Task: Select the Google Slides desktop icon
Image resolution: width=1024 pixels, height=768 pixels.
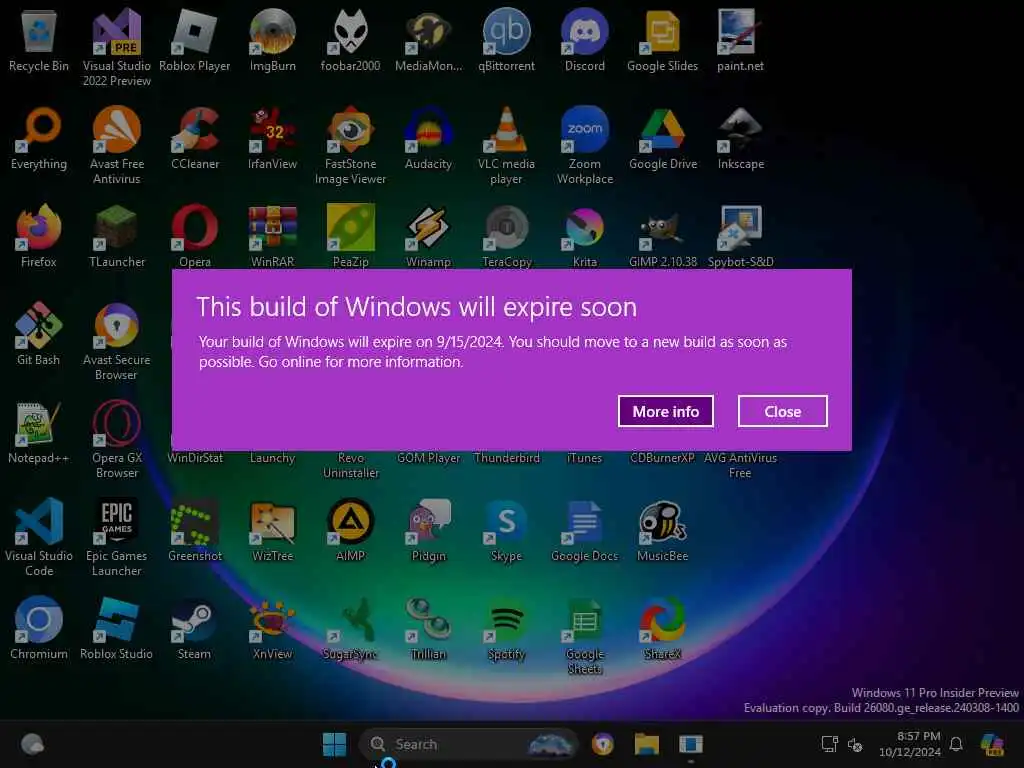Action: coord(662,40)
